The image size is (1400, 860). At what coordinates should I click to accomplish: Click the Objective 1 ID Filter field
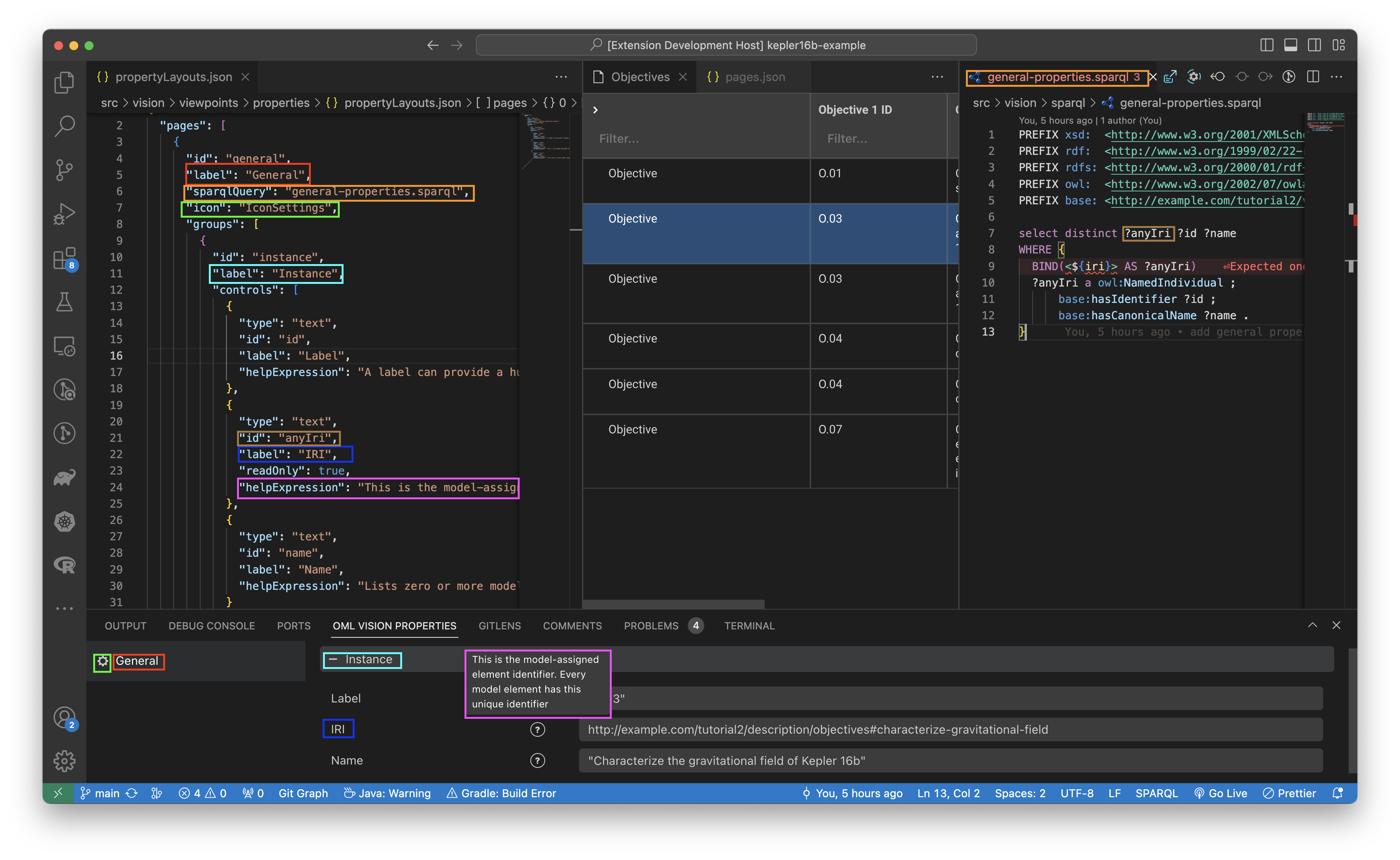point(878,139)
